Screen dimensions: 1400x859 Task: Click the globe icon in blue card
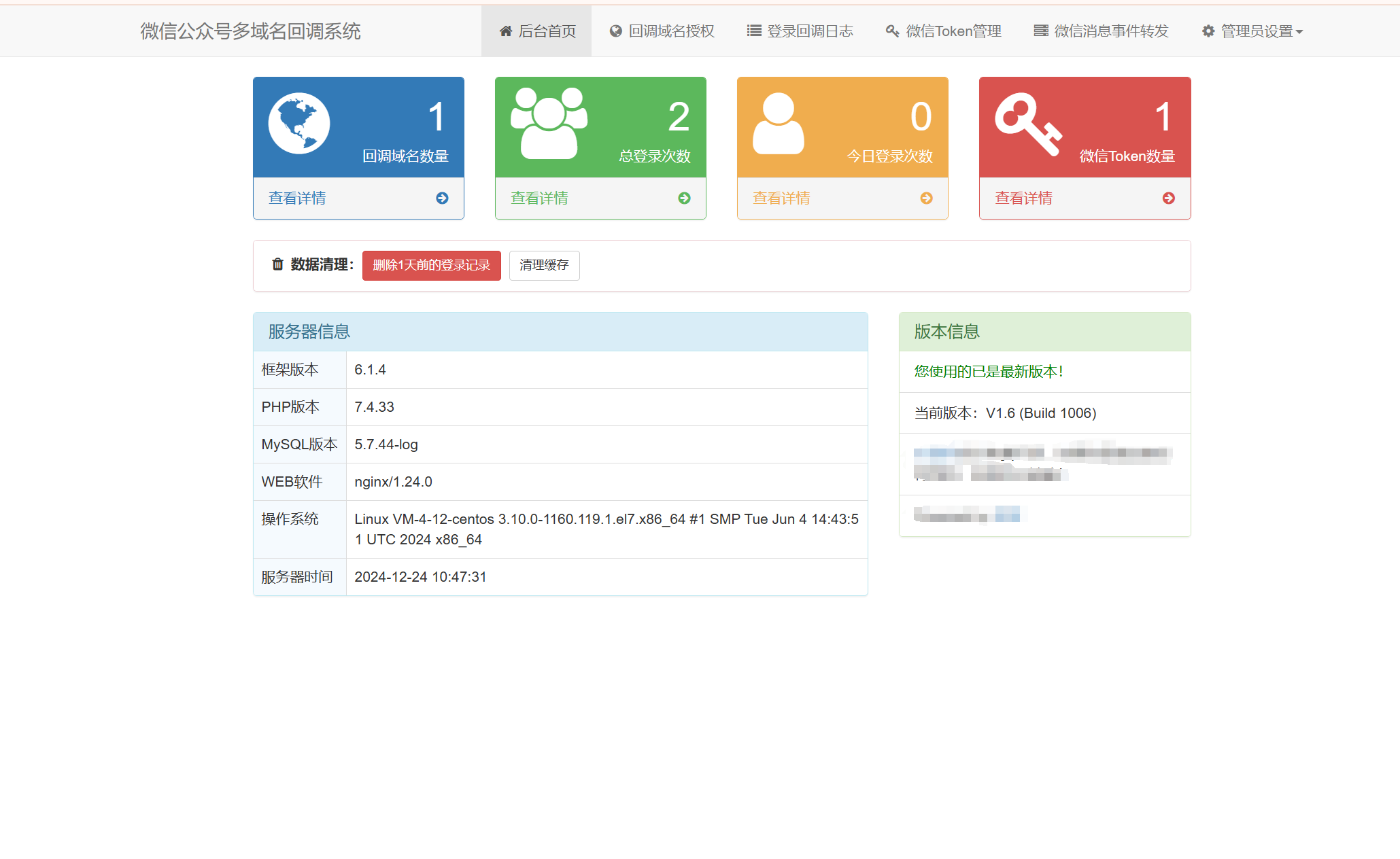point(298,123)
